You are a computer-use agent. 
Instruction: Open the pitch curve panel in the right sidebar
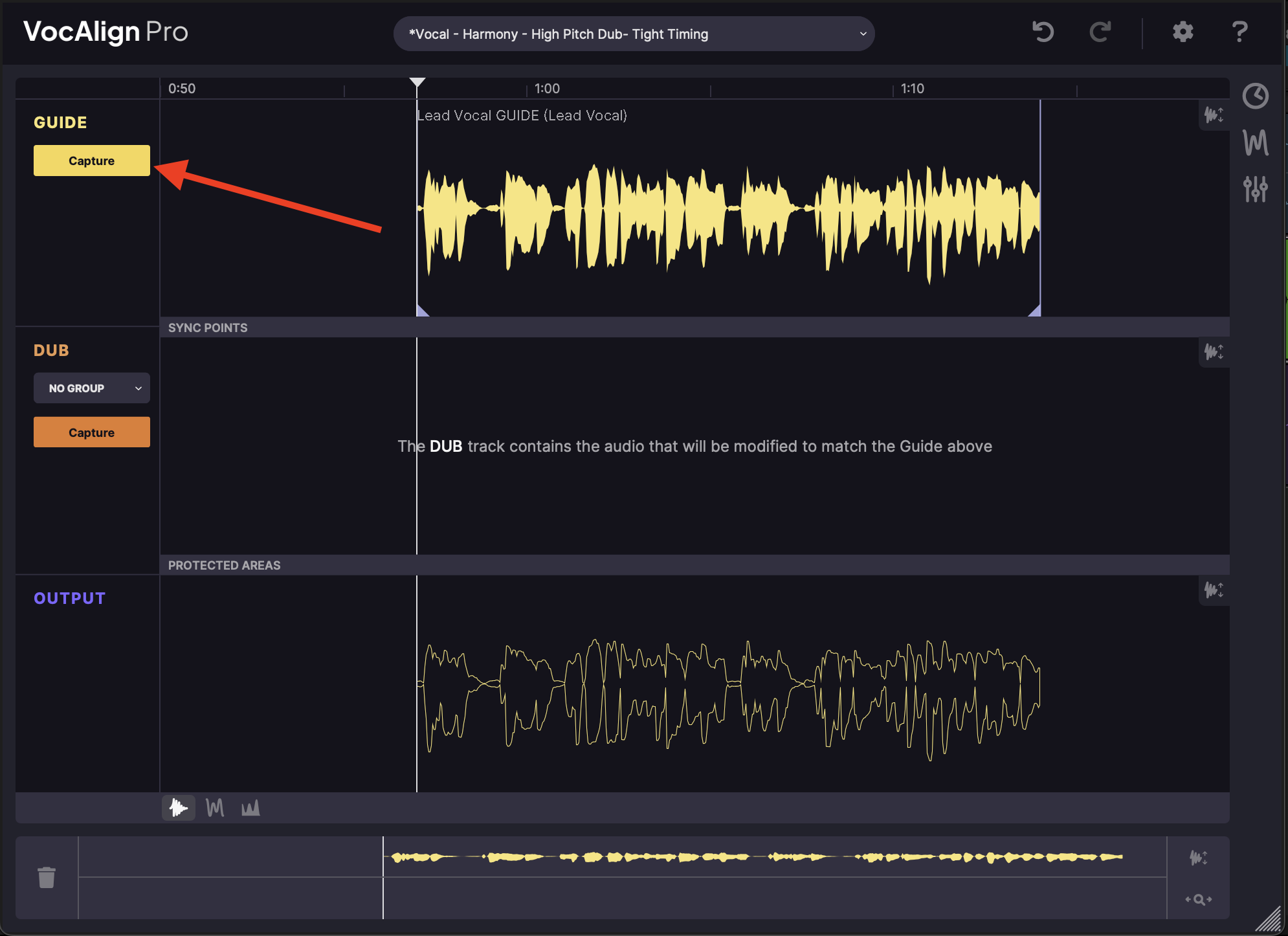[1255, 143]
